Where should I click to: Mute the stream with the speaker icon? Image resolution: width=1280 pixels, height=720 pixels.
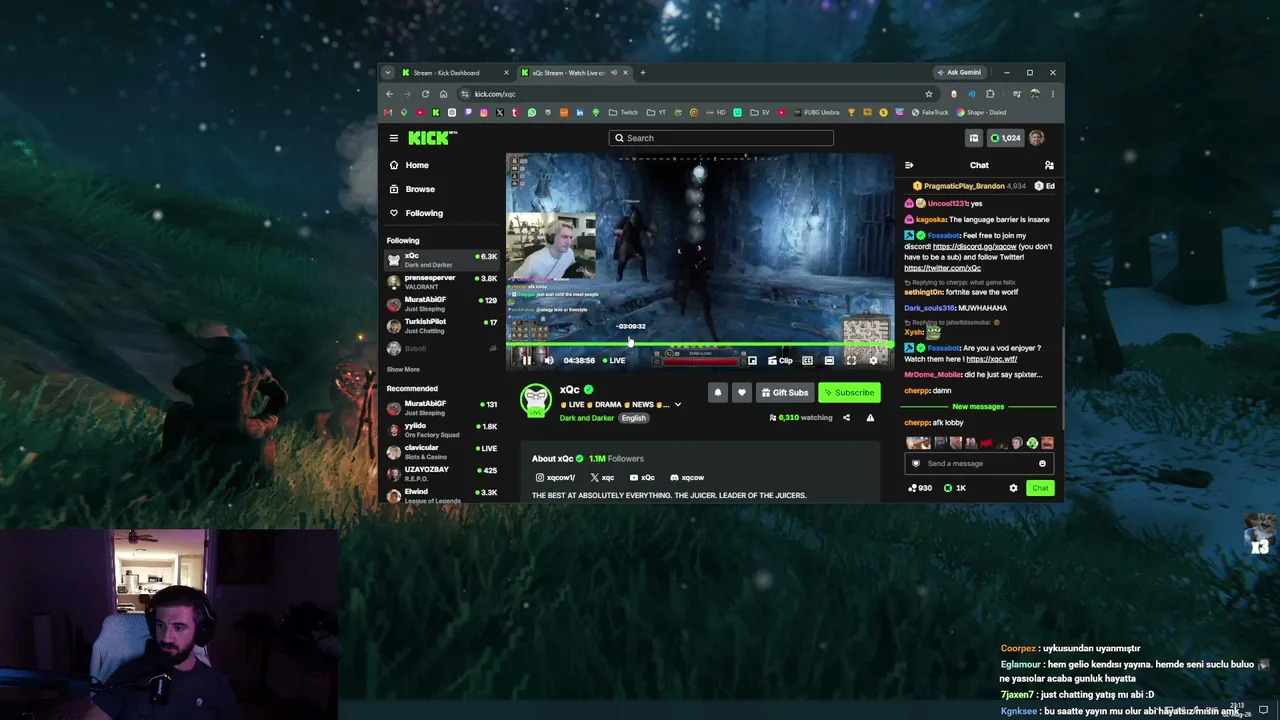[548, 360]
